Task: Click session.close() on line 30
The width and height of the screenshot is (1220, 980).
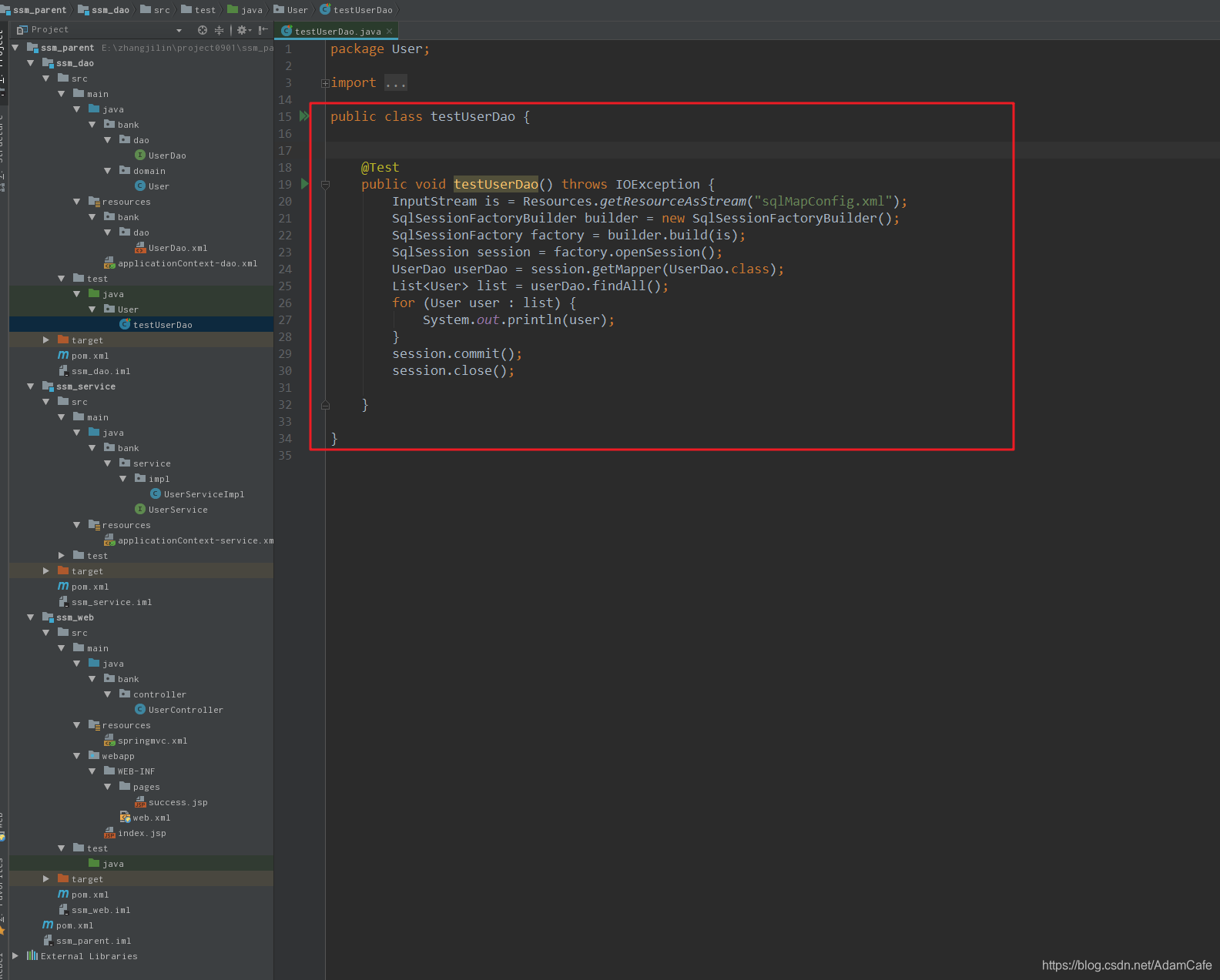Action: point(453,370)
